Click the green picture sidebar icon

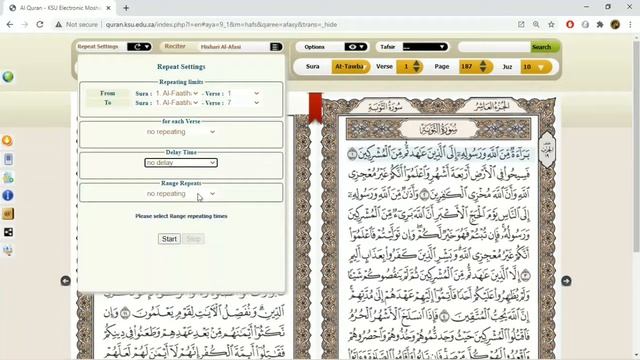pos(8,178)
